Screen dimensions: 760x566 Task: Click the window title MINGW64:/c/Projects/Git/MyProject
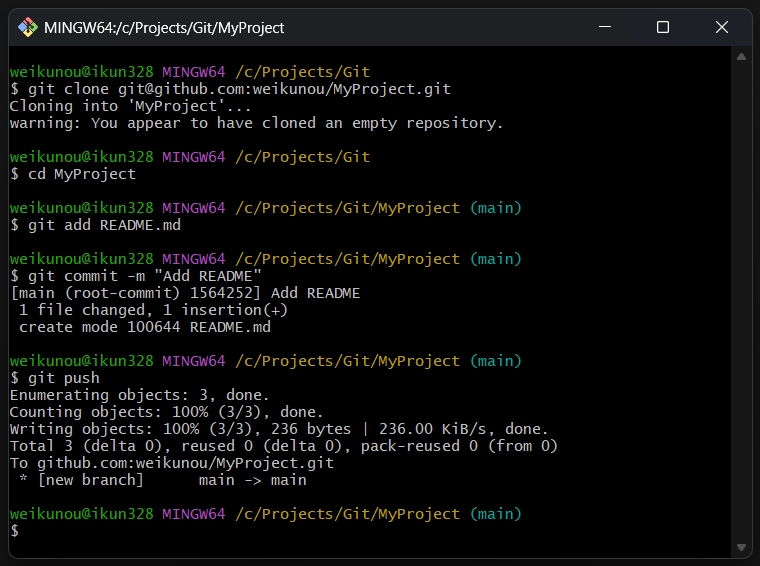(x=164, y=28)
